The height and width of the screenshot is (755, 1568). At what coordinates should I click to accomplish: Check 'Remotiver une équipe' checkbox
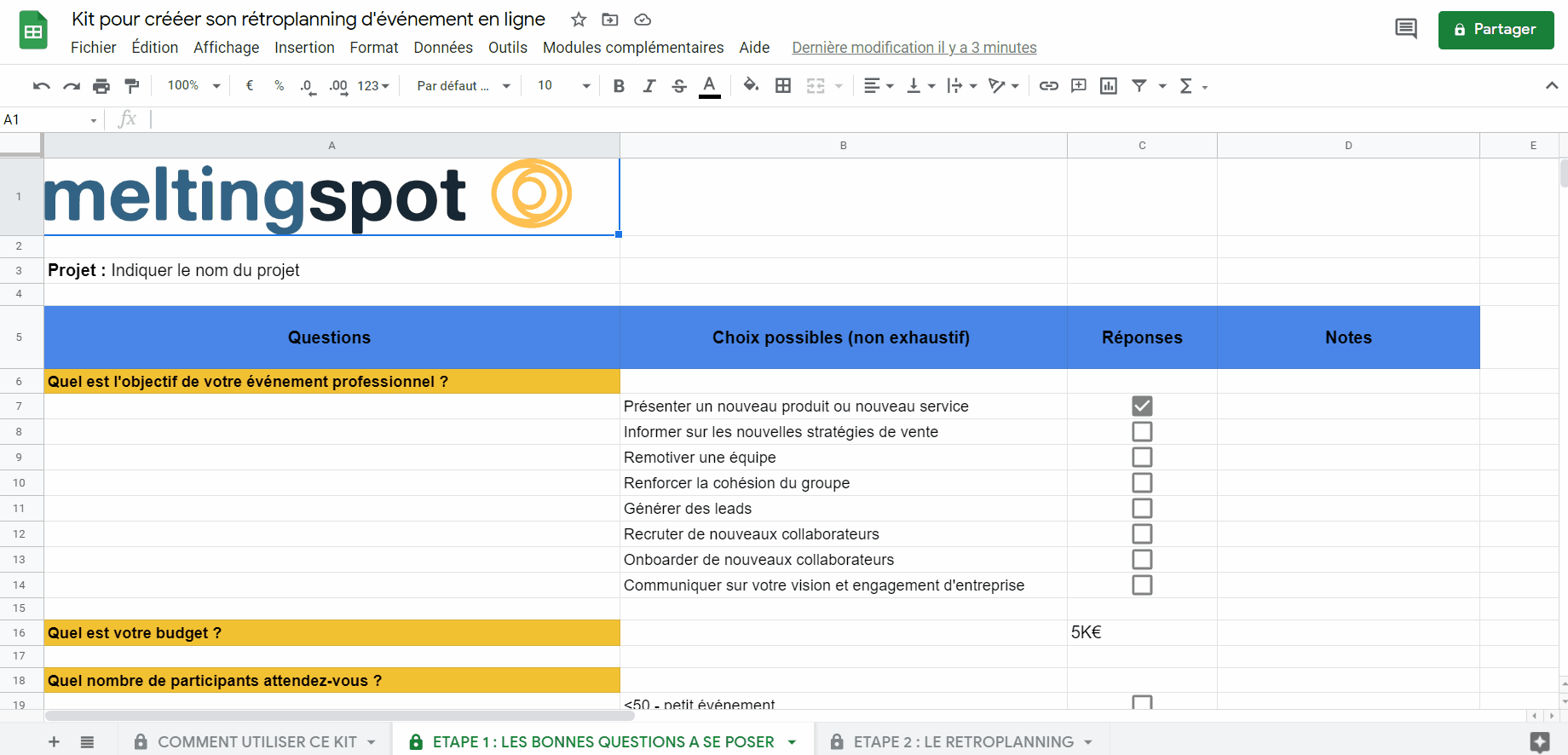click(x=1142, y=458)
